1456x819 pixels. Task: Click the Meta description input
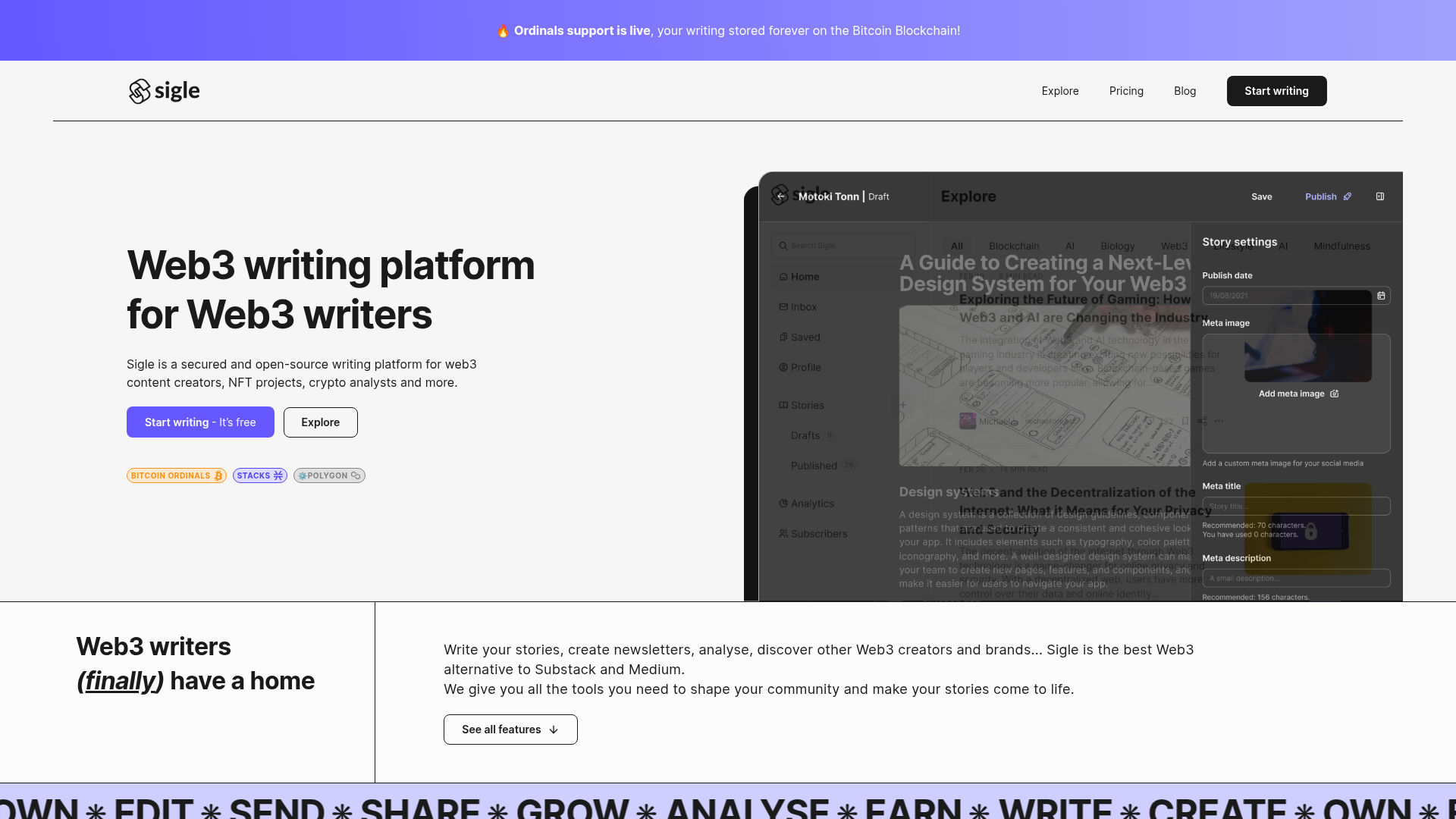[x=1296, y=578]
